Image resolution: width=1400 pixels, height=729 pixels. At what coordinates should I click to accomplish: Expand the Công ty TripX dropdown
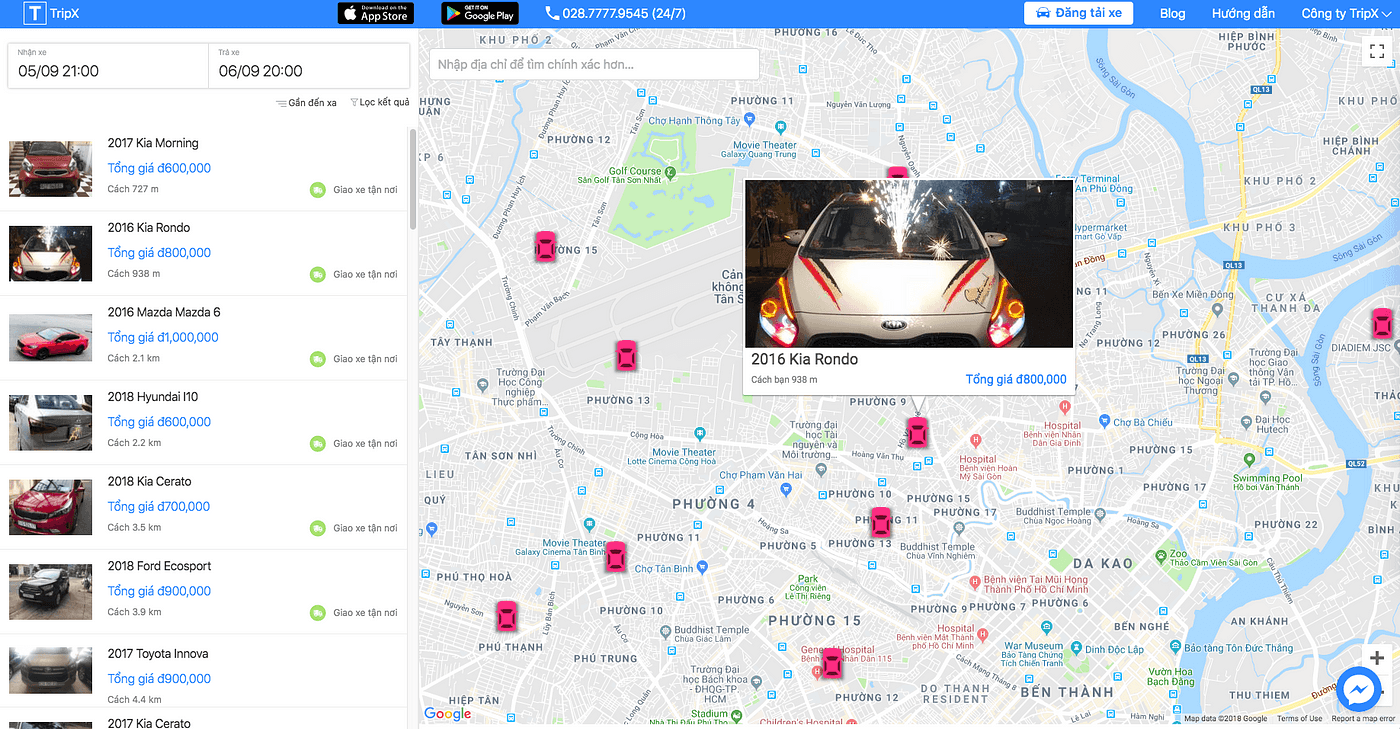(x=1346, y=14)
